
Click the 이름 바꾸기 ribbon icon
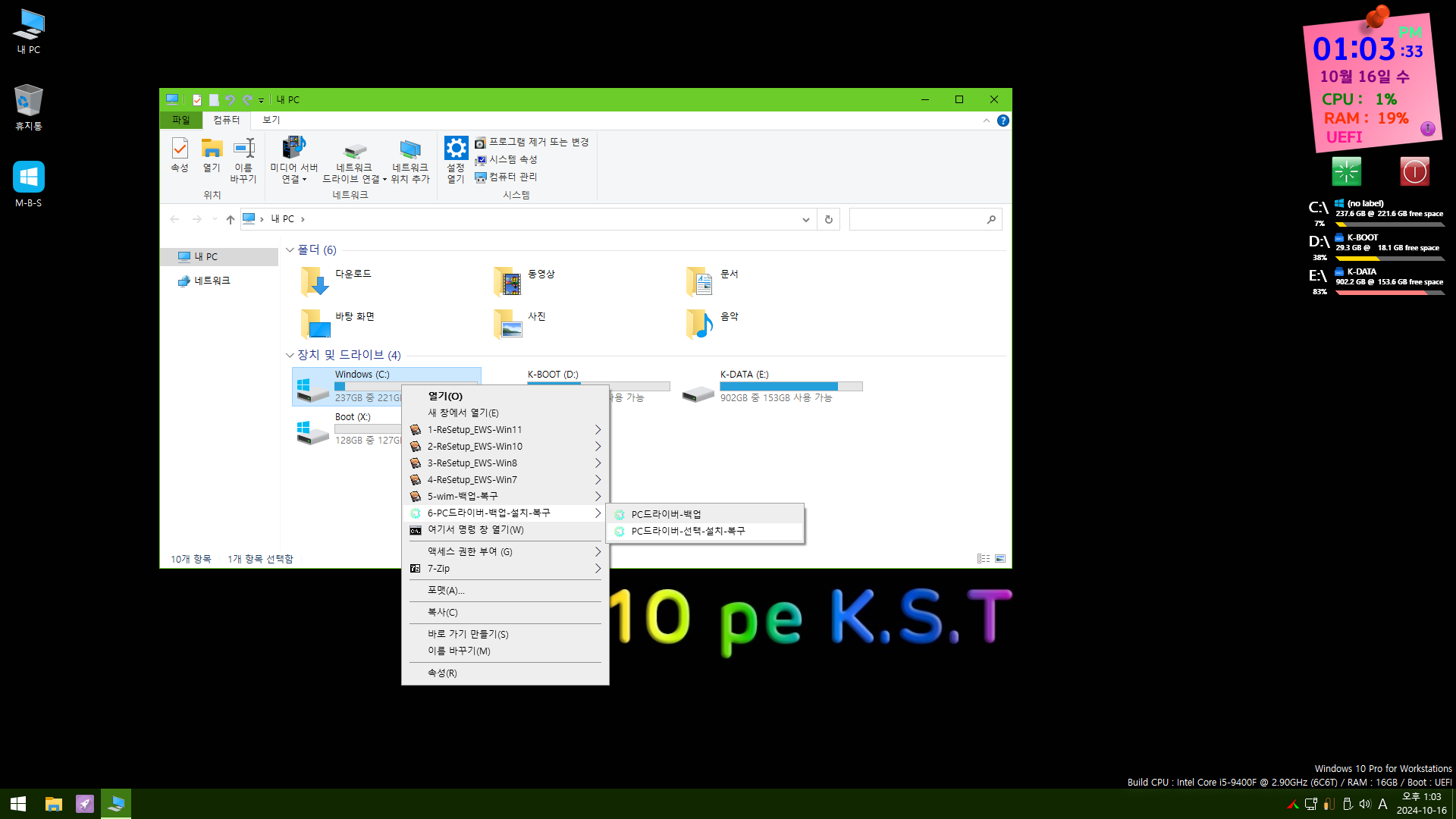243,160
